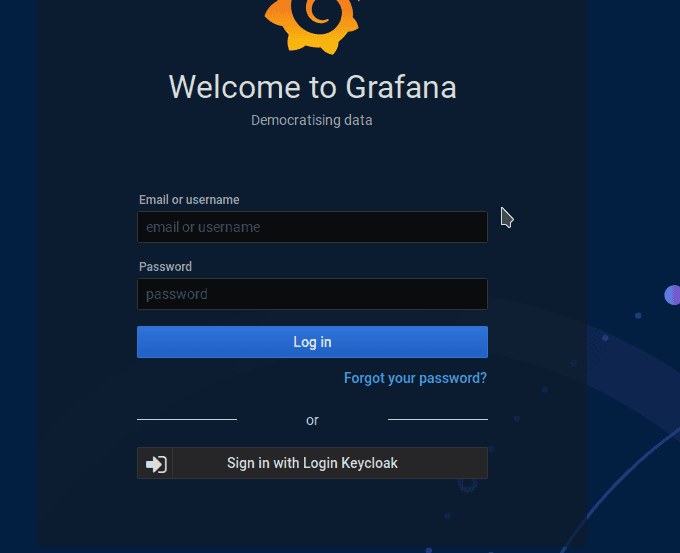Click the Email or username label
The height and width of the screenshot is (553, 680).
coord(189,200)
